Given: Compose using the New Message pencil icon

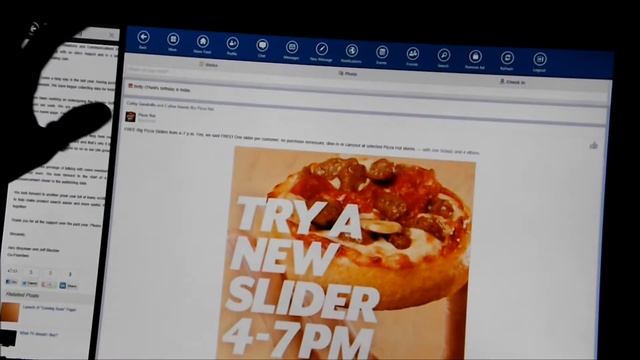Looking at the screenshot, I should point(322,49).
